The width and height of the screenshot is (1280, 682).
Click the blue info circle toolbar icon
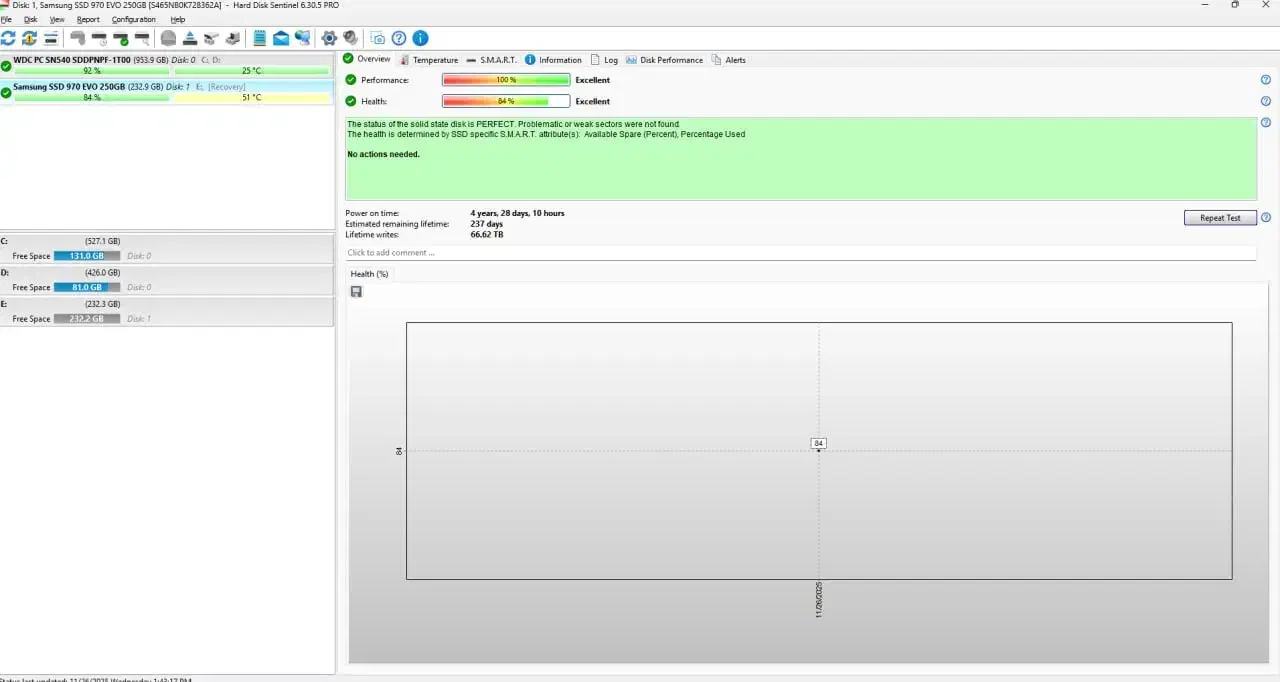pos(420,38)
